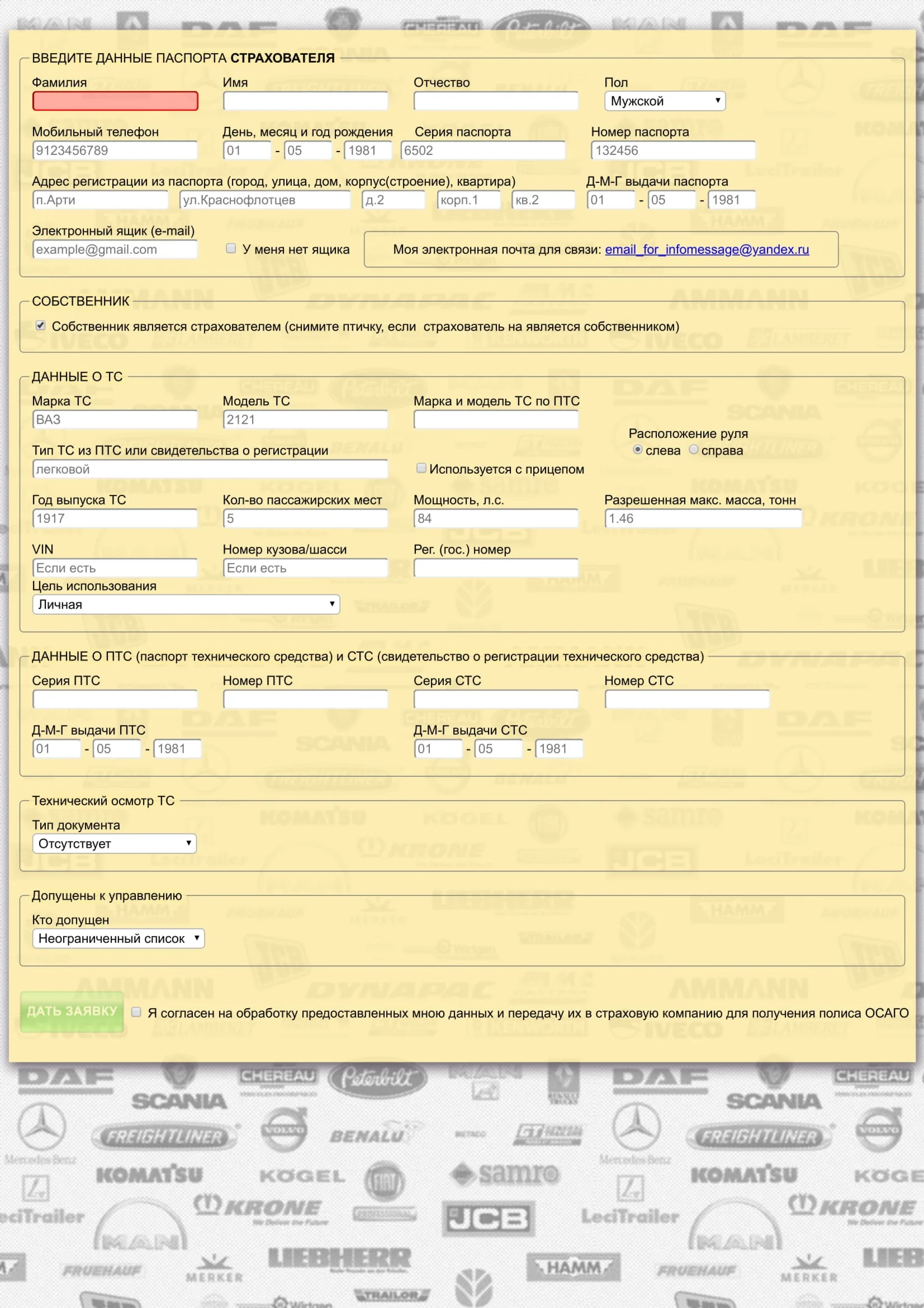The image size is (924, 1308).
Task: Click the birth date month field
Action: (308, 150)
